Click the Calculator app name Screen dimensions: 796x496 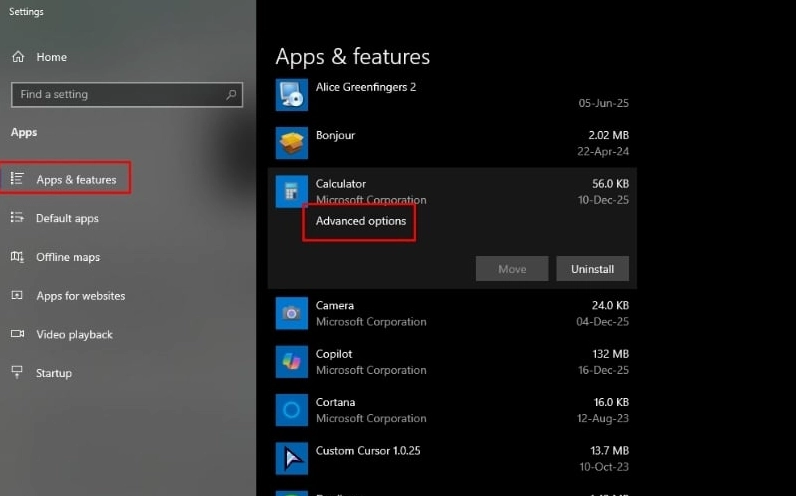(341, 183)
